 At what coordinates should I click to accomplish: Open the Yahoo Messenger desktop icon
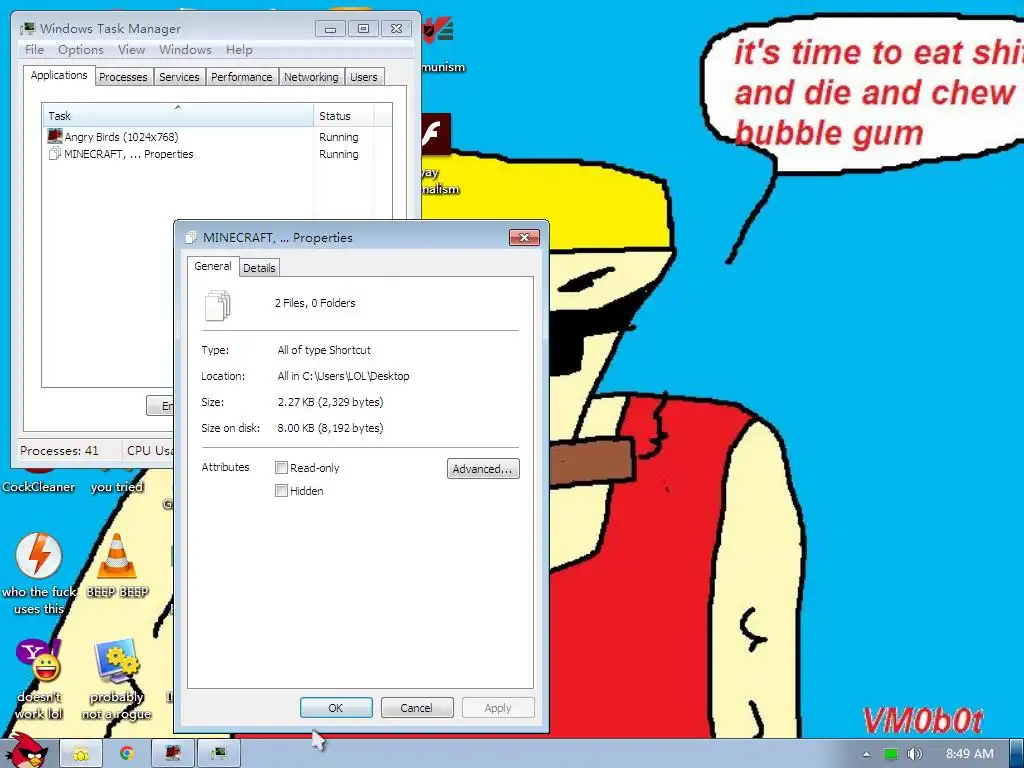(x=39, y=660)
